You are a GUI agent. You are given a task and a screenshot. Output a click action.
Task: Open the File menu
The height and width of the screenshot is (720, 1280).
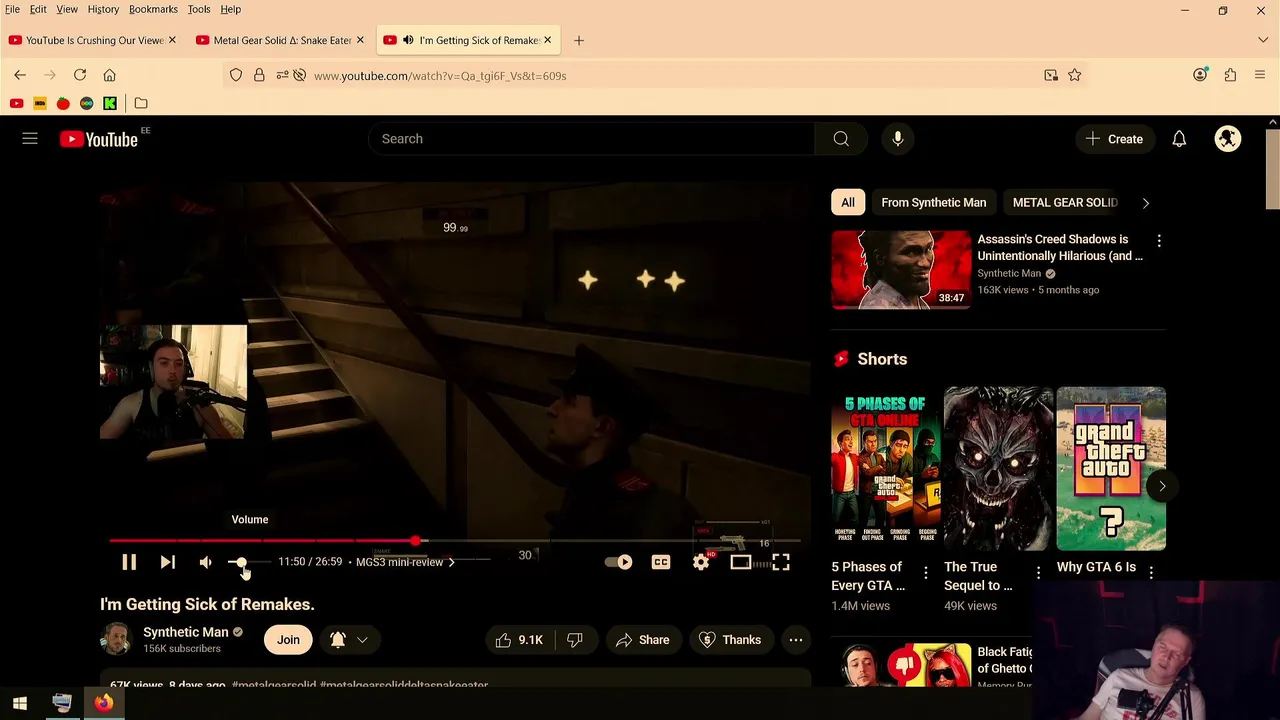click(x=12, y=9)
